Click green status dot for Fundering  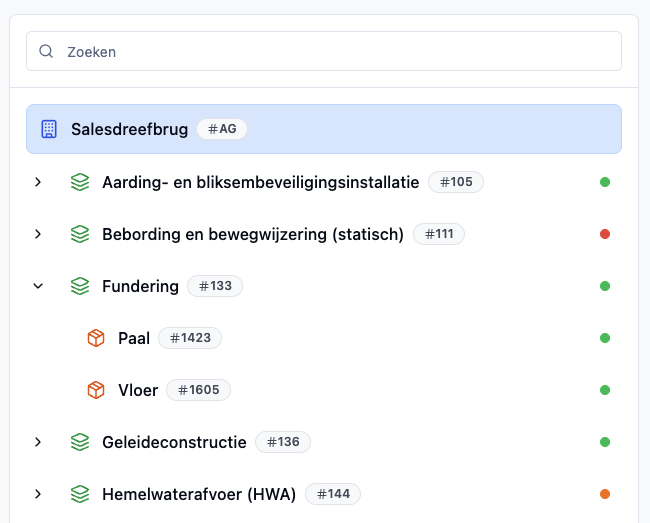point(605,286)
